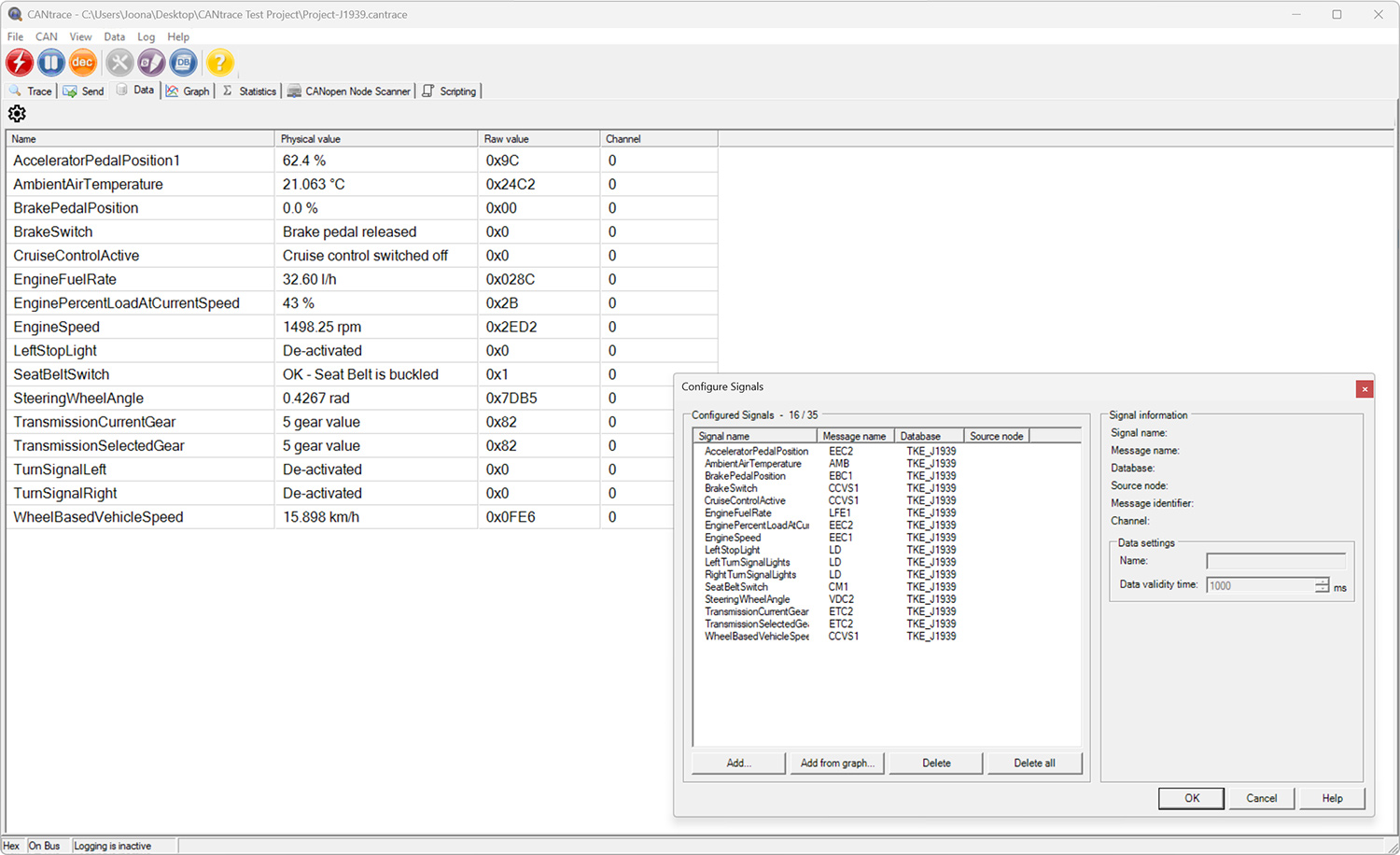Open the CAN menu

[47, 36]
